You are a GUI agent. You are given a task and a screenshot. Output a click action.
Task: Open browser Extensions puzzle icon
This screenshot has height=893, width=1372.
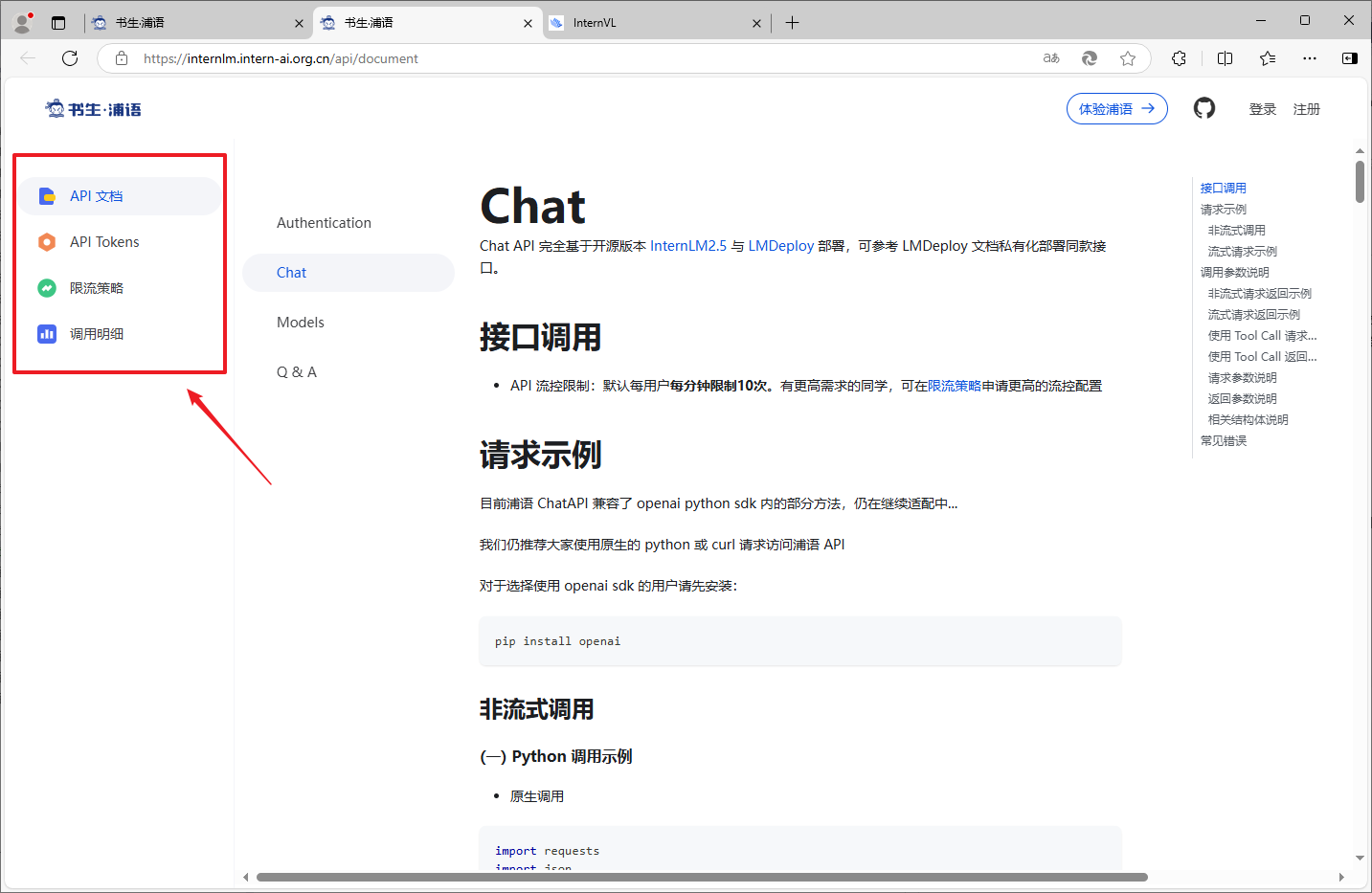(1179, 58)
